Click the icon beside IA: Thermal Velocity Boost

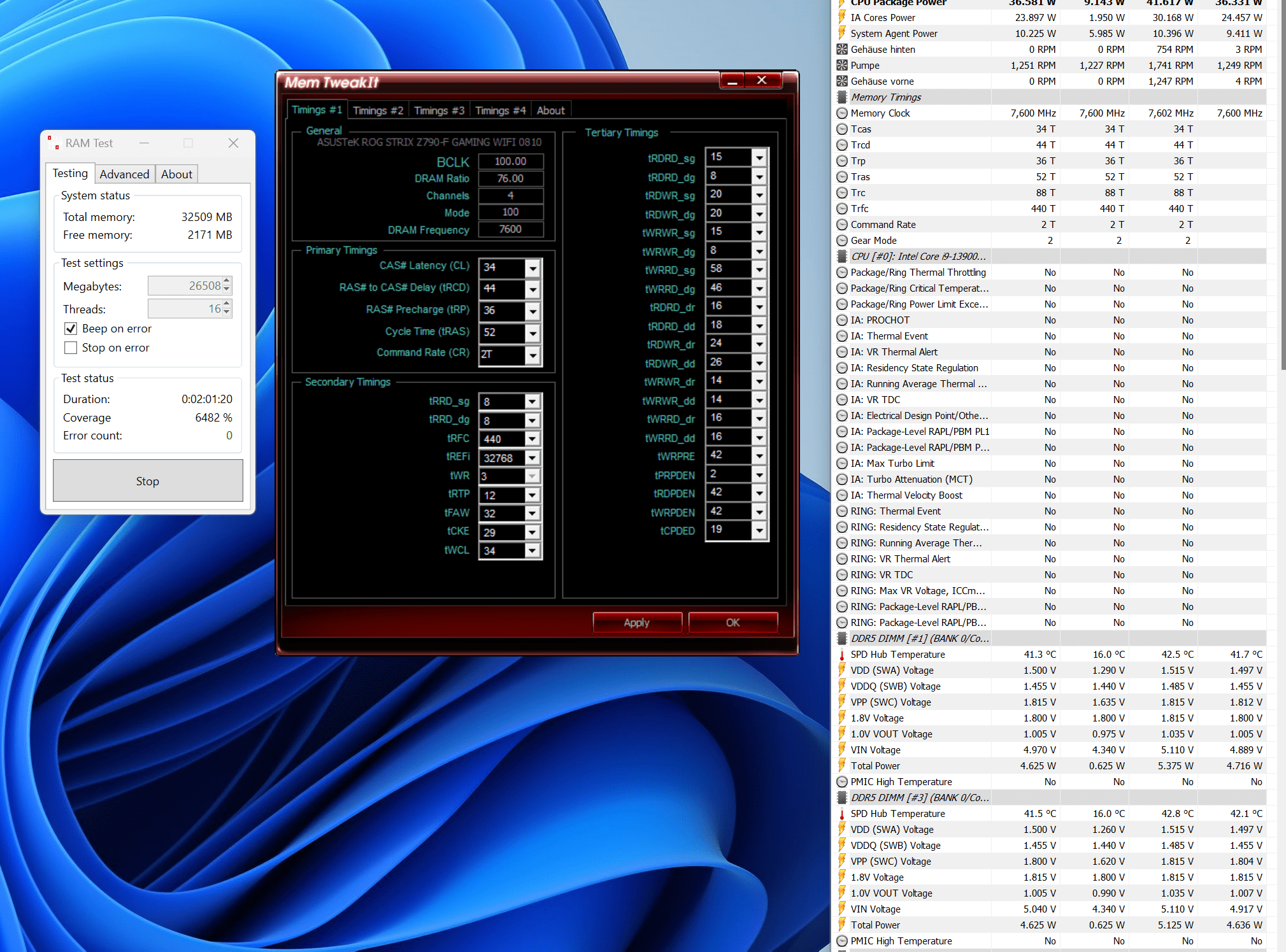pos(842,495)
